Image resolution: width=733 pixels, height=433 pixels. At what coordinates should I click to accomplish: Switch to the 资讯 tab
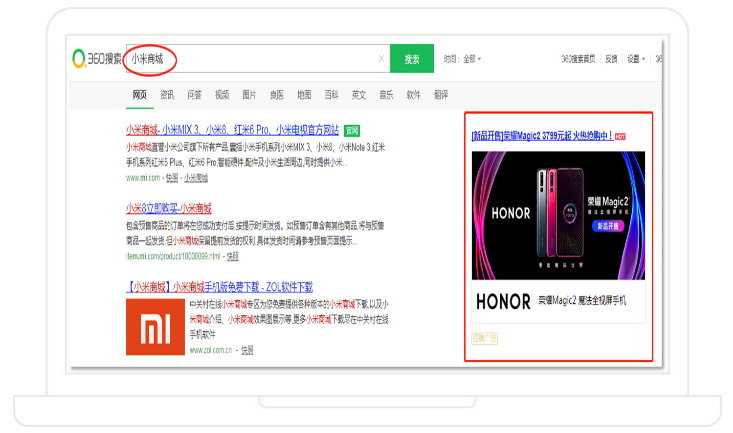[167, 95]
